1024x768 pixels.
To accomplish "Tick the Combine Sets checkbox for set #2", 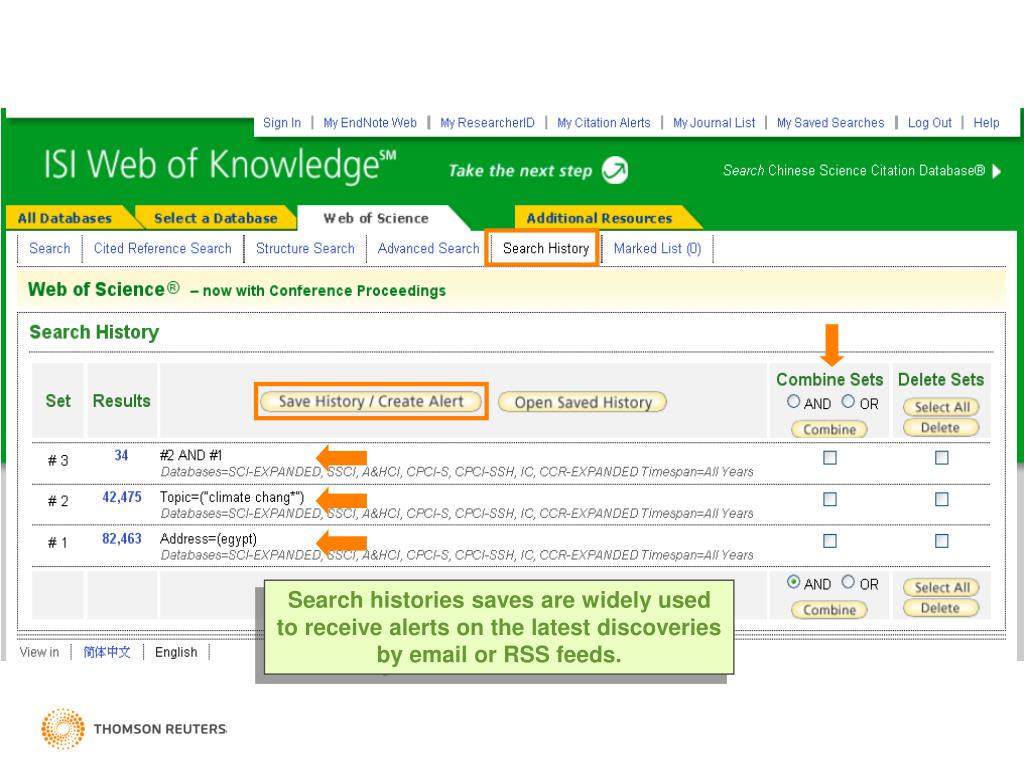I will (x=829, y=500).
